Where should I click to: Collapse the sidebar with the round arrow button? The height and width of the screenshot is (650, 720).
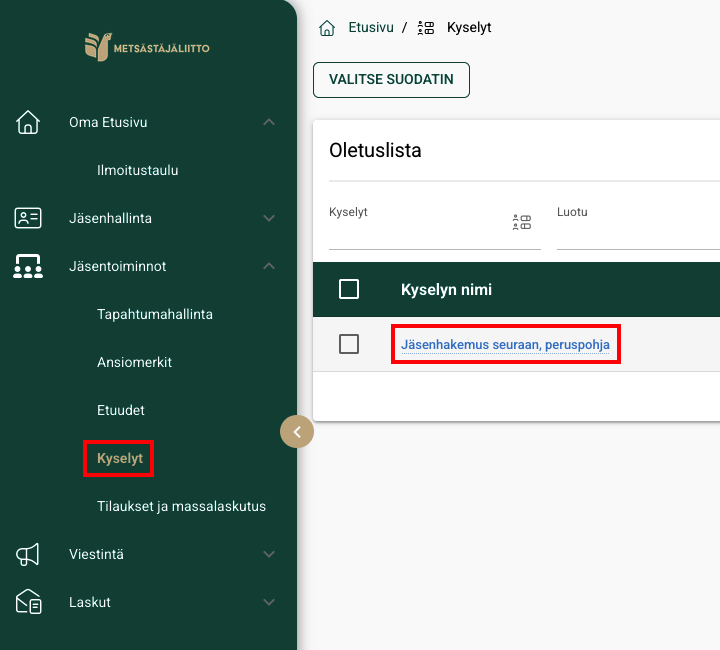coord(297,431)
